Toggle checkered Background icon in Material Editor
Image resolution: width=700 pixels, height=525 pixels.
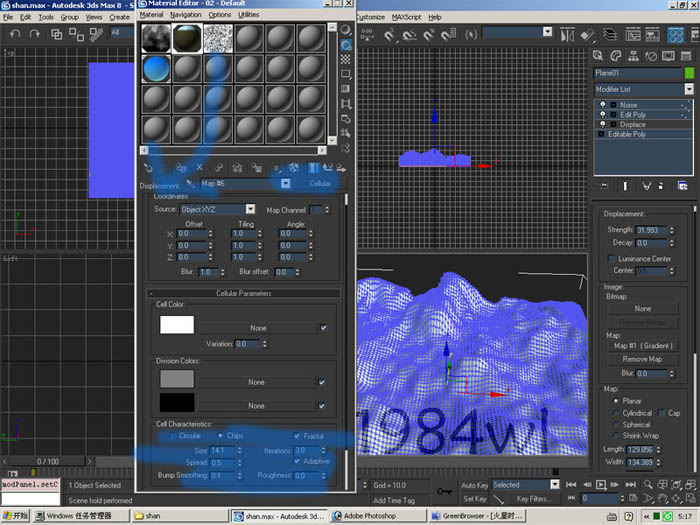[x=346, y=59]
